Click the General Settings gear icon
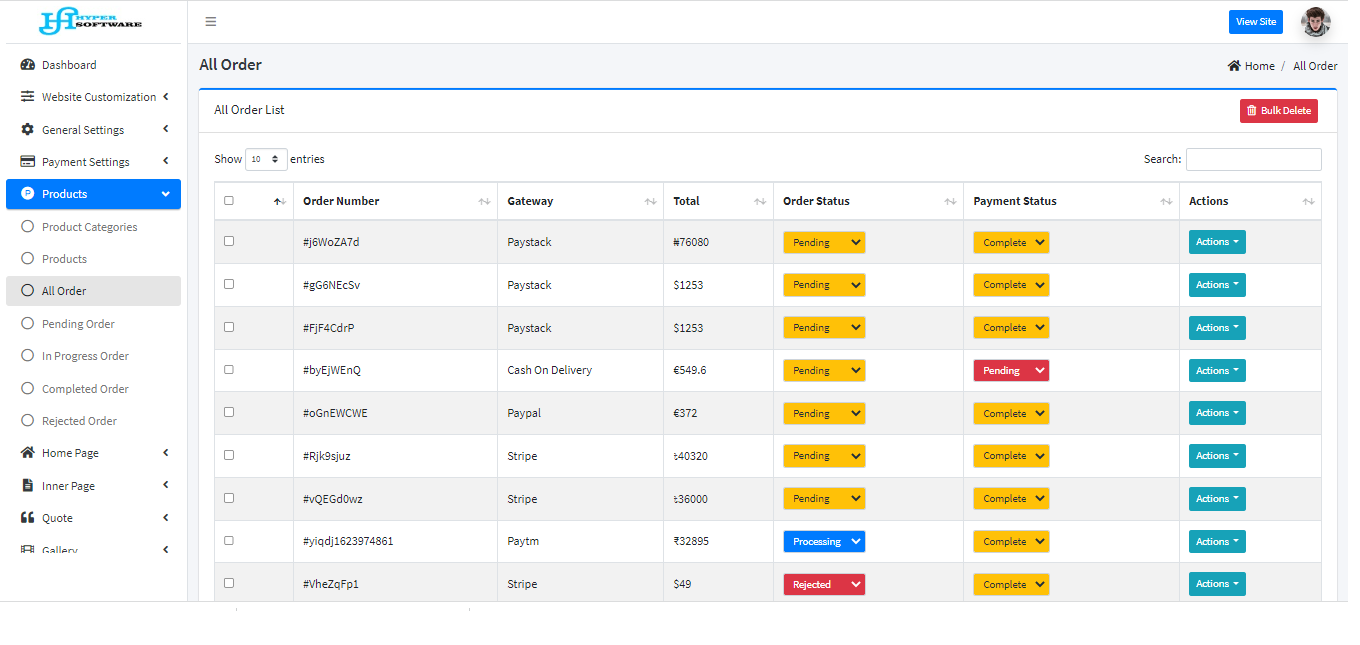Viewport: 1360px width, 645px height. (x=28, y=130)
